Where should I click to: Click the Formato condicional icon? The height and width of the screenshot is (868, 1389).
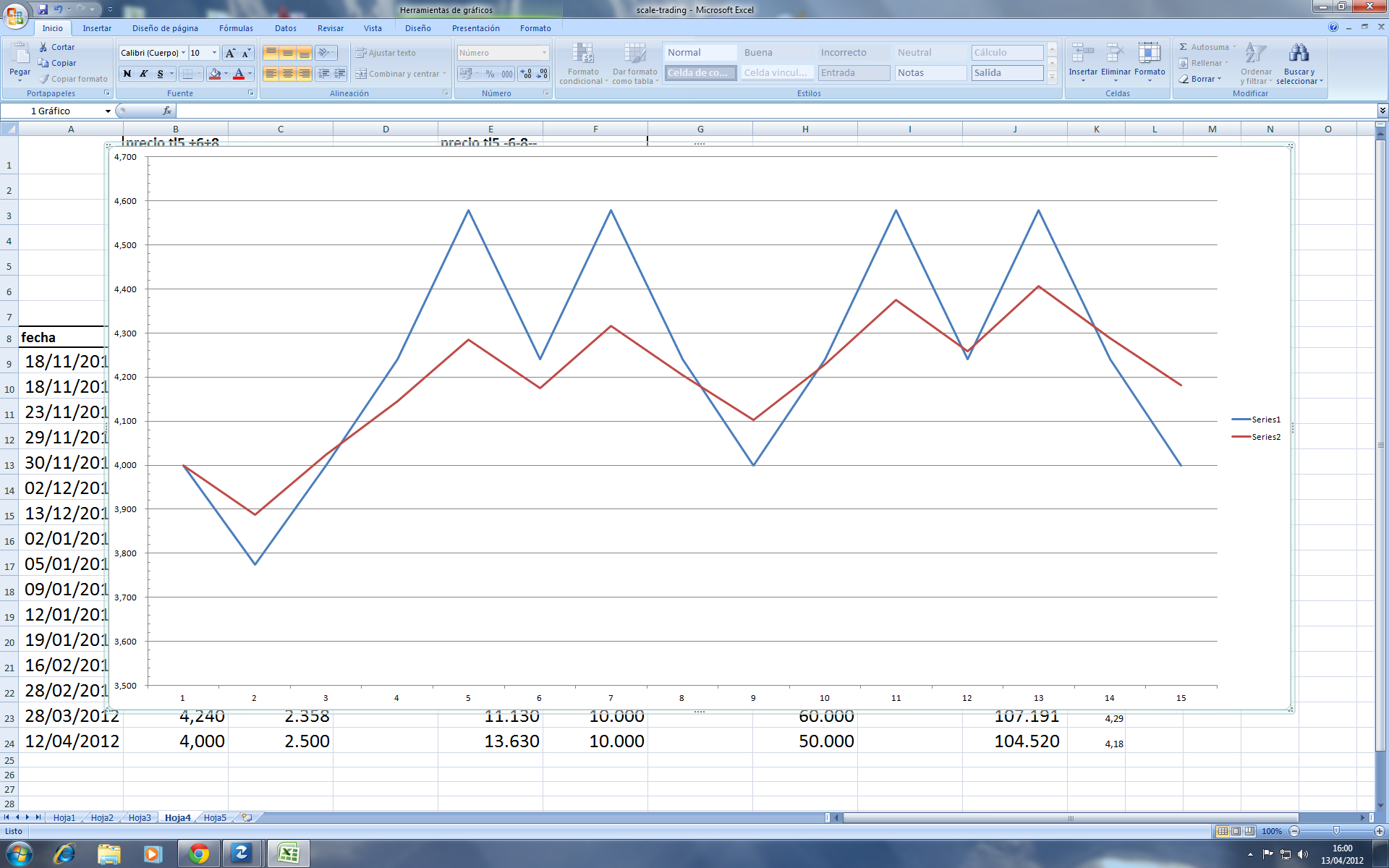click(x=582, y=54)
